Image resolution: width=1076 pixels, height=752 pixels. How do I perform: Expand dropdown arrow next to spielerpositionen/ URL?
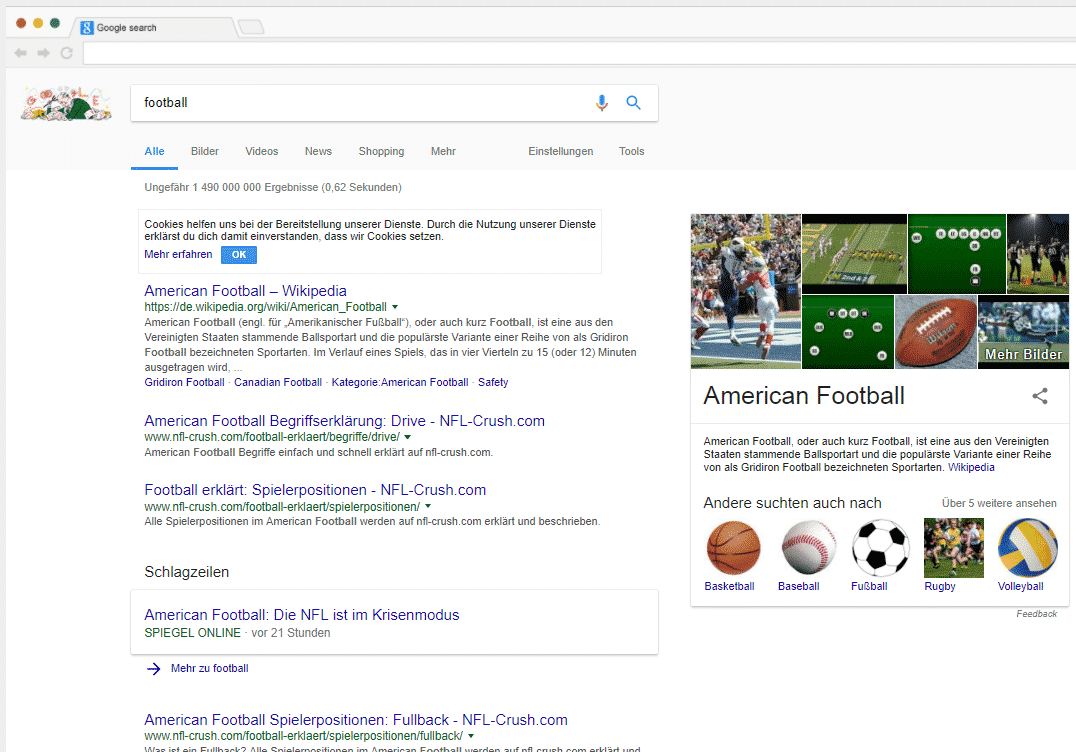pos(428,506)
